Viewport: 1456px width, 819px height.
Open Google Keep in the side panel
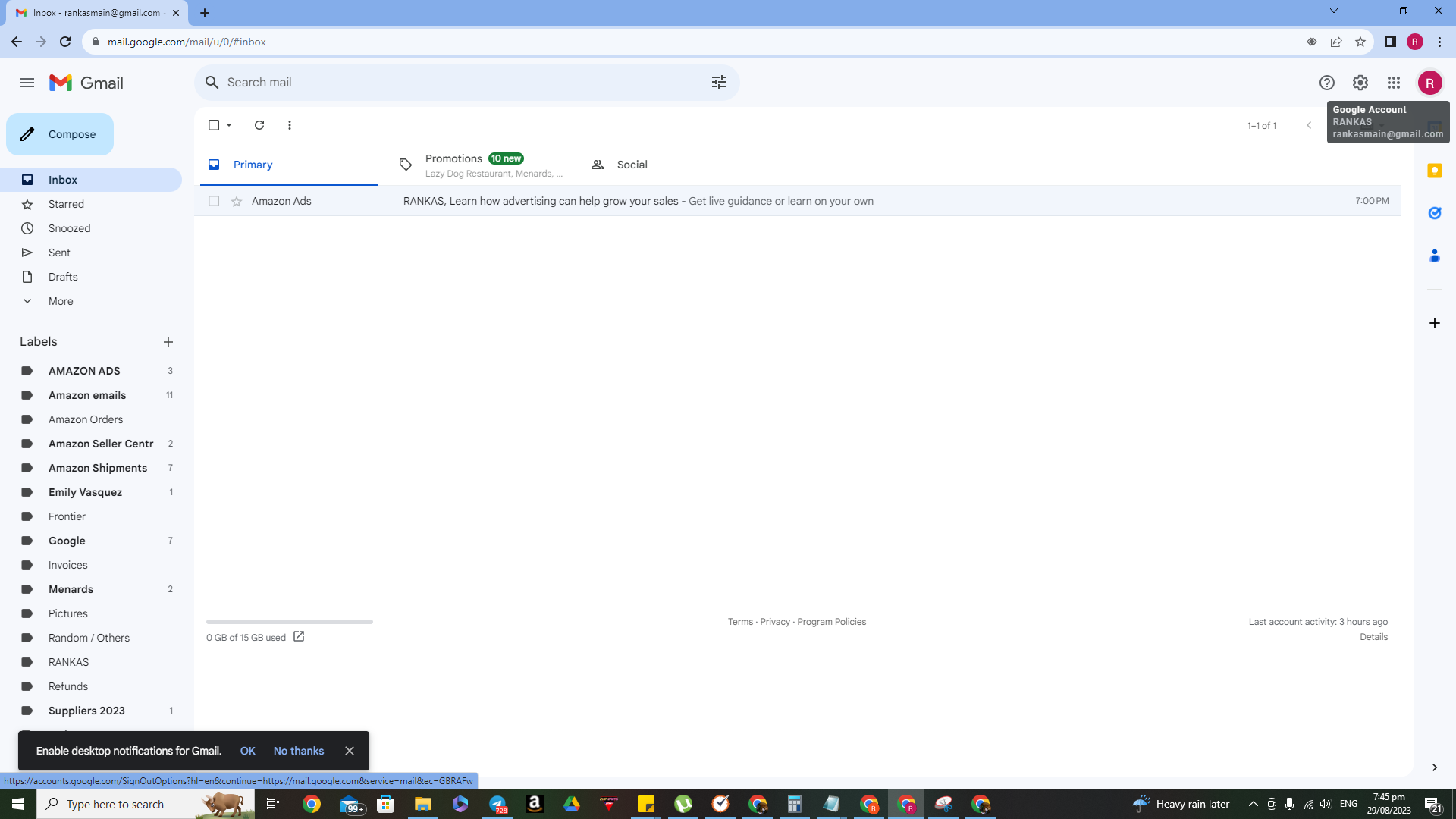pyautogui.click(x=1435, y=171)
